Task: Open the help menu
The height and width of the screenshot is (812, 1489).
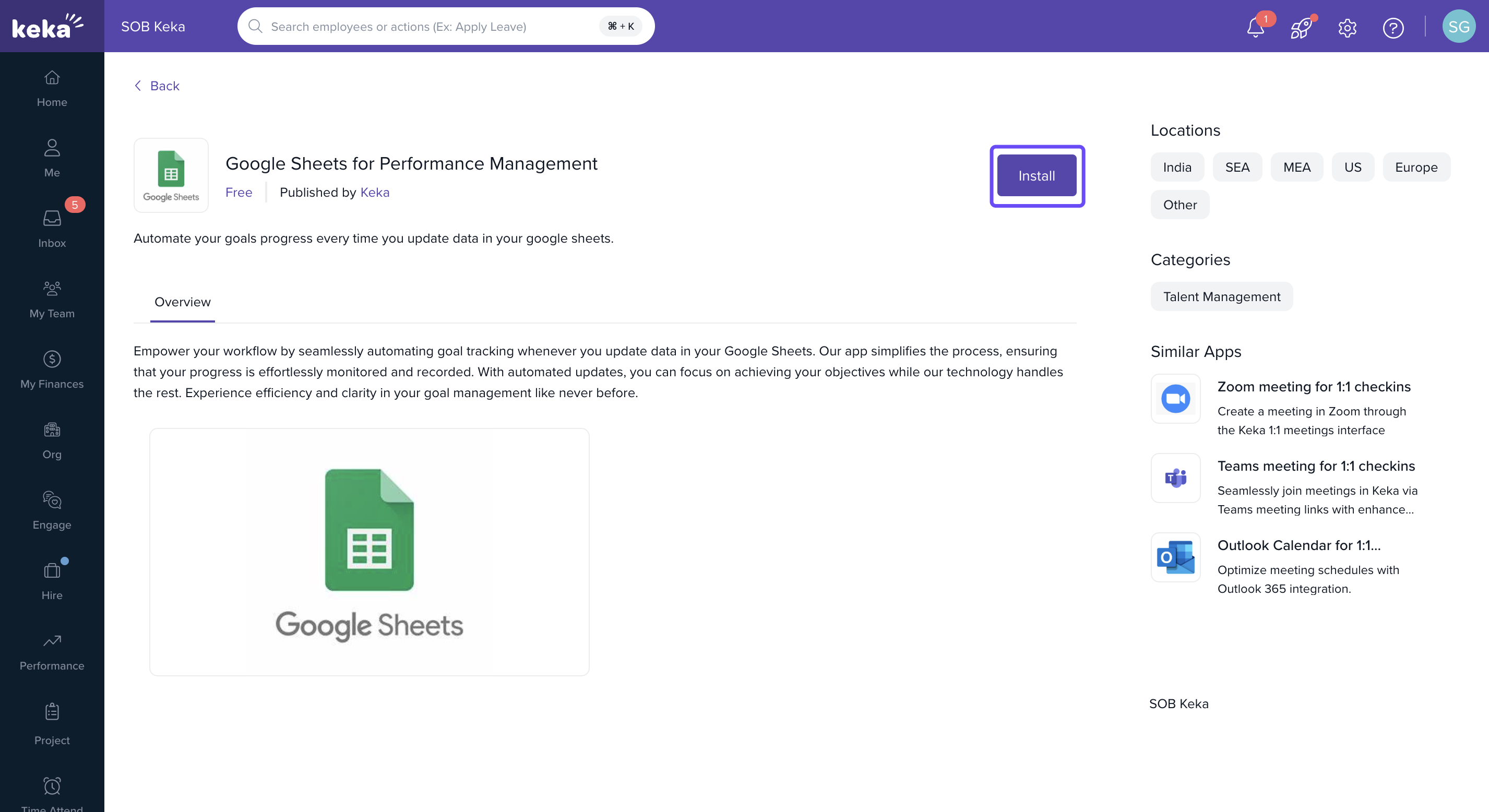Action: pyautogui.click(x=1393, y=27)
